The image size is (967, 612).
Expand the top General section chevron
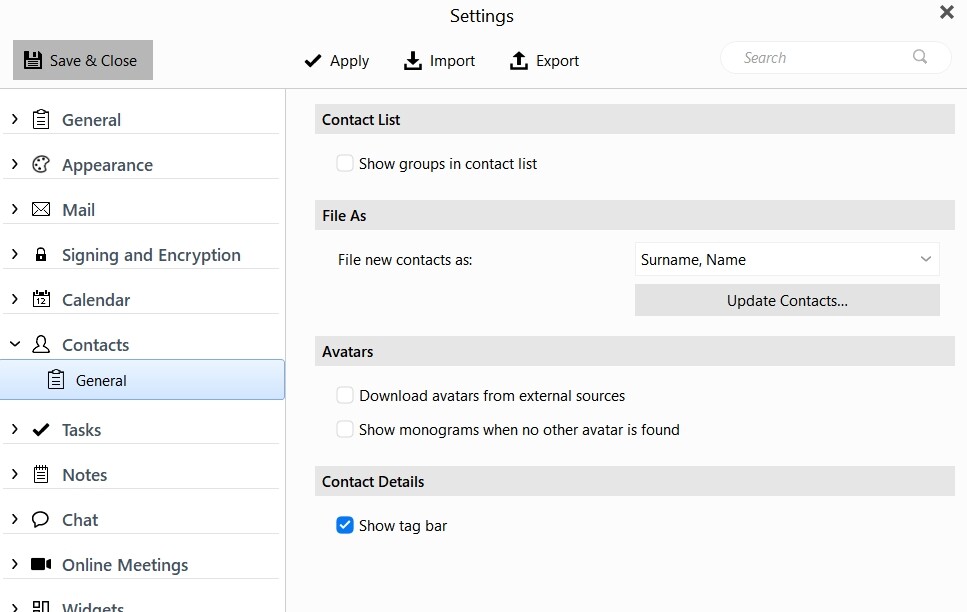(15, 118)
